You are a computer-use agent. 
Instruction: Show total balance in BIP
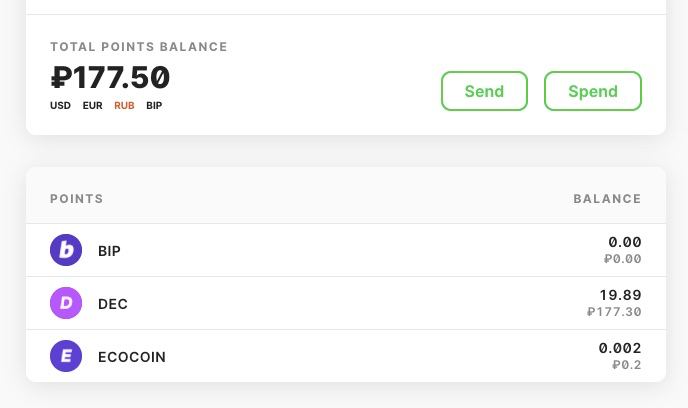point(154,106)
